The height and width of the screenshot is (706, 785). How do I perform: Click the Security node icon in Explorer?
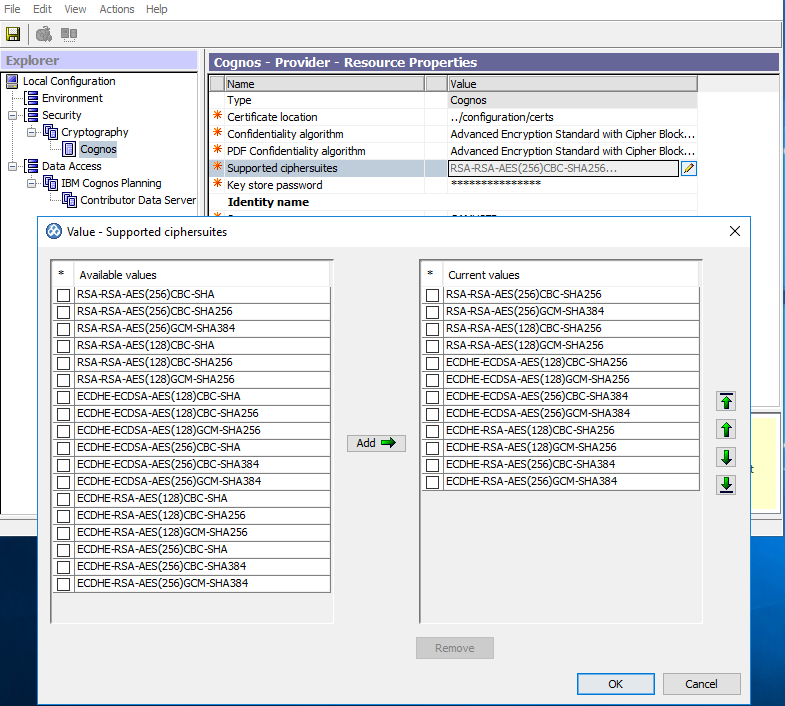[31, 115]
